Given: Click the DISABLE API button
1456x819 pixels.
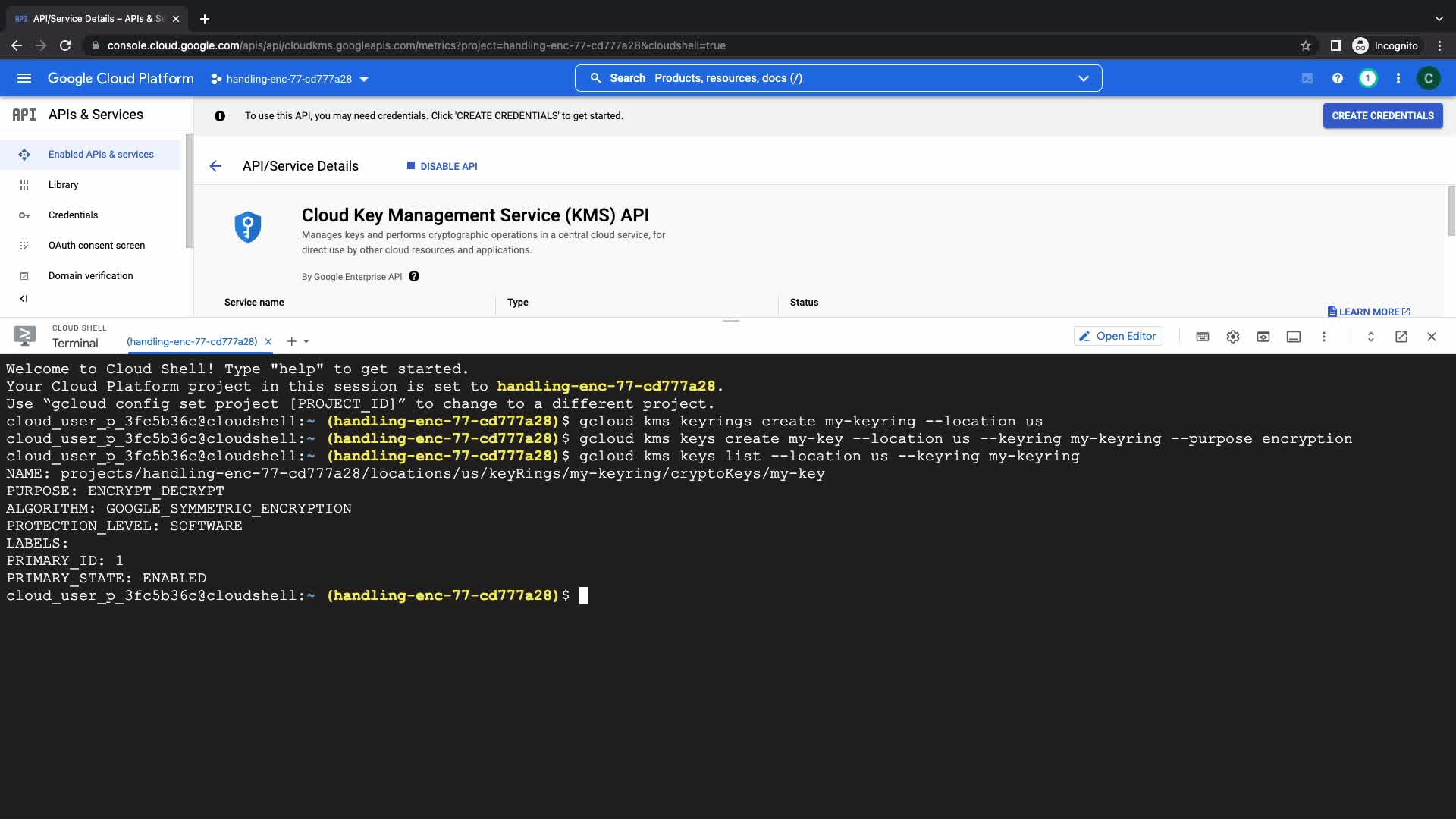Looking at the screenshot, I should tap(443, 166).
